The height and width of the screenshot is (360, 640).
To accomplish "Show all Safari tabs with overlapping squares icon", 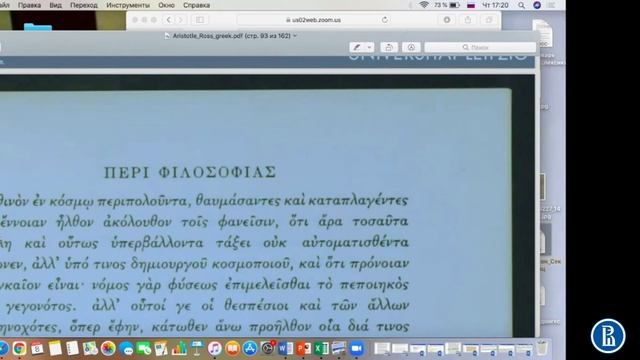I will coord(489,20).
